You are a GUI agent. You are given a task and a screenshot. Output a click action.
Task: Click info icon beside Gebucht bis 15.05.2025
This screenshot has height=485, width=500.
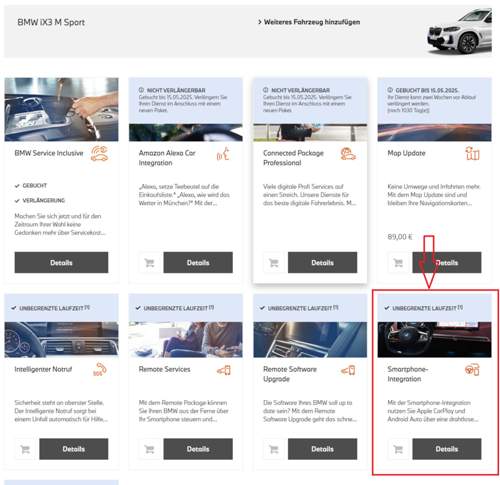pos(390,90)
